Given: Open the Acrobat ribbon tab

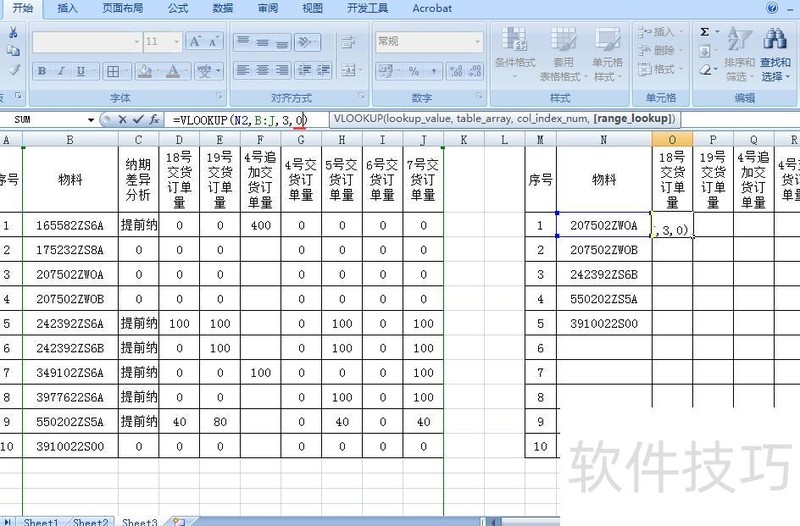Looking at the screenshot, I should pos(432,8).
